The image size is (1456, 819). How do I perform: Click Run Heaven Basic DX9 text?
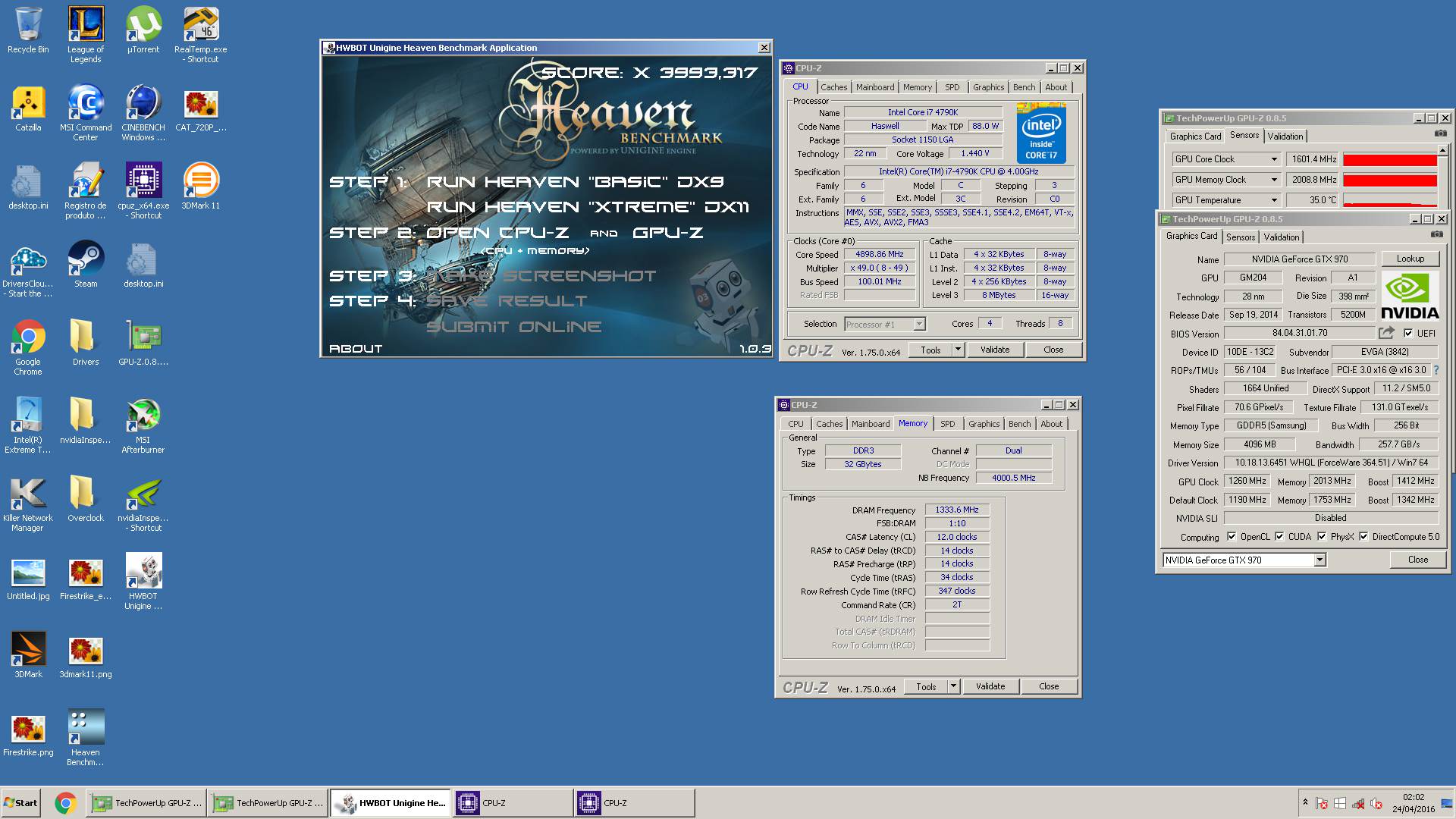pos(576,182)
